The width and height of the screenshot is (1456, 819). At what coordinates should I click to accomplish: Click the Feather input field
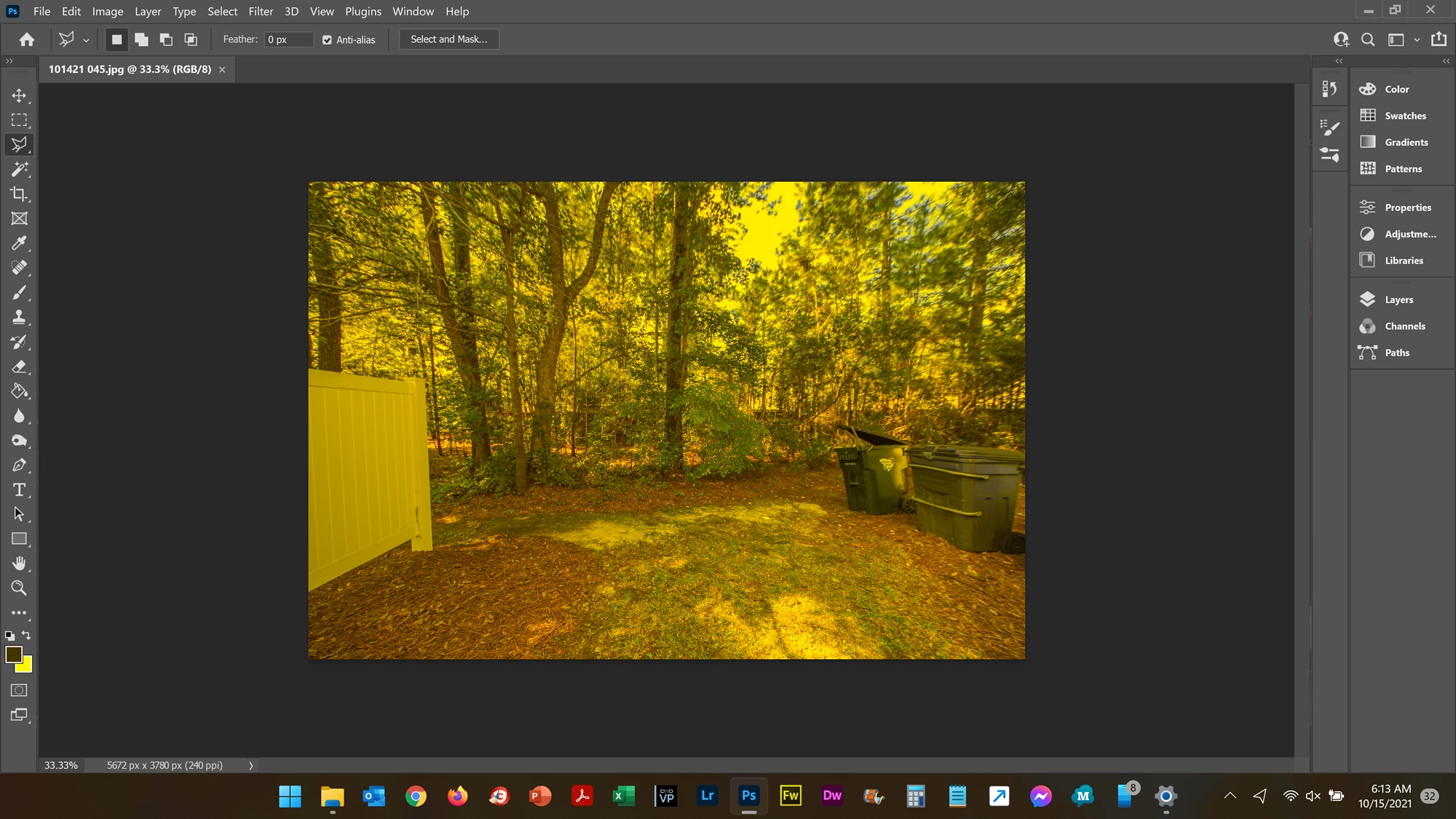288,40
